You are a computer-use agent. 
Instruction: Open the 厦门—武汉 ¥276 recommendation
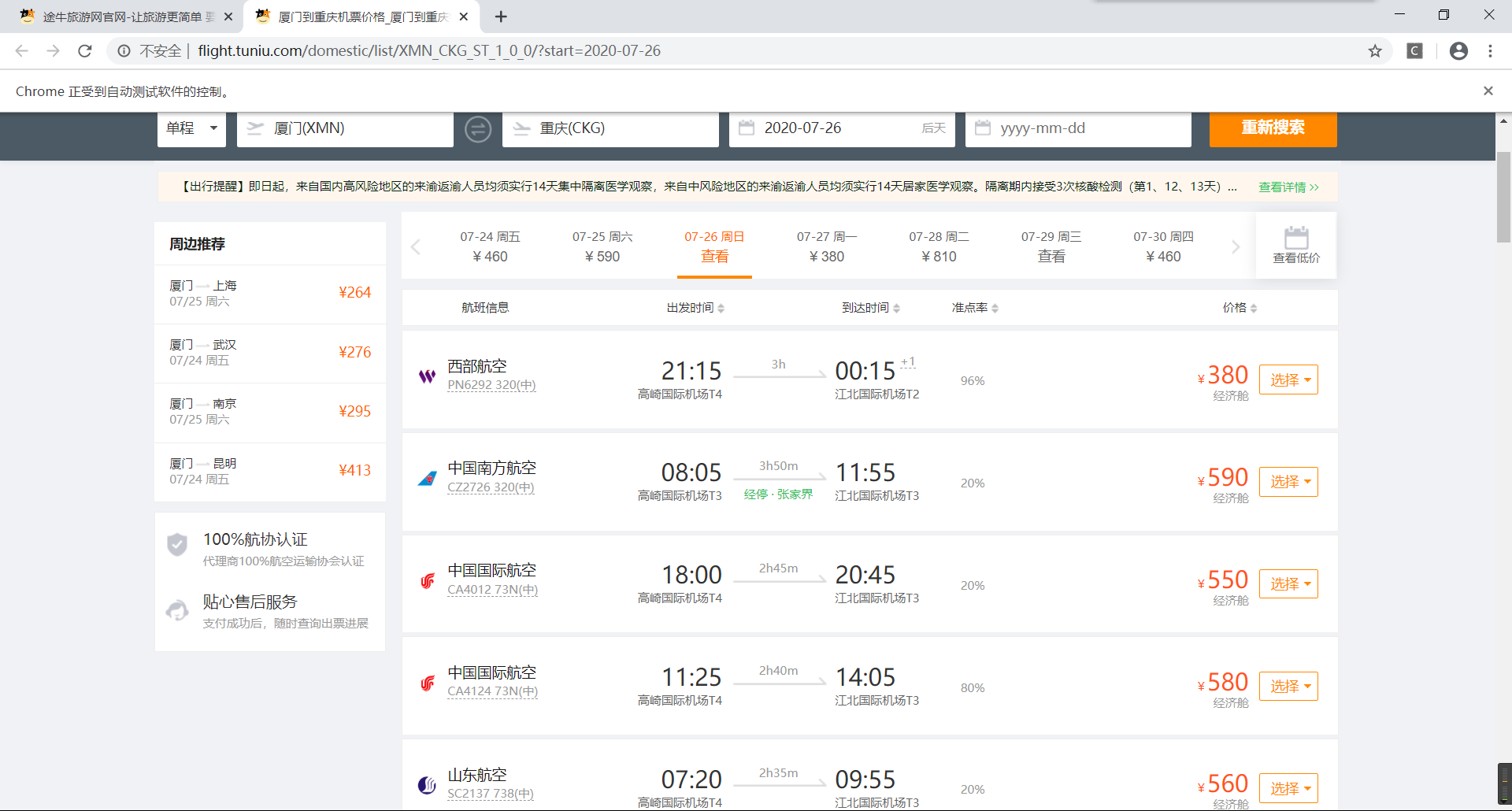tap(270, 353)
